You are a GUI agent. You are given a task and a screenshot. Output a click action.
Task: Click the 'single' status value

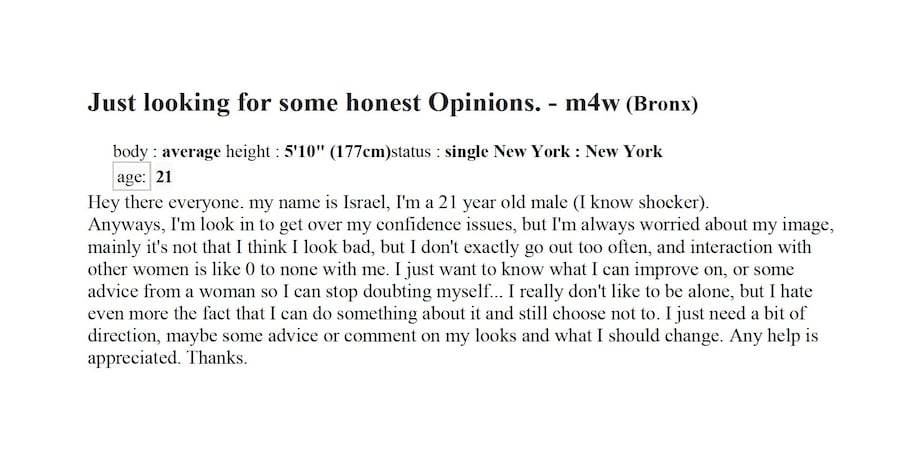tap(468, 152)
